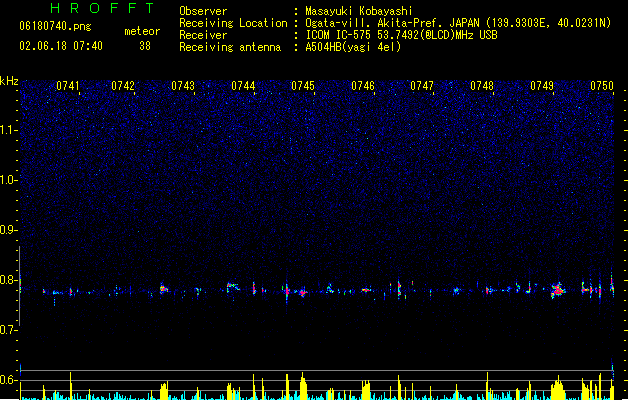Click the 0.7 kHz frequency axis label

(8, 330)
